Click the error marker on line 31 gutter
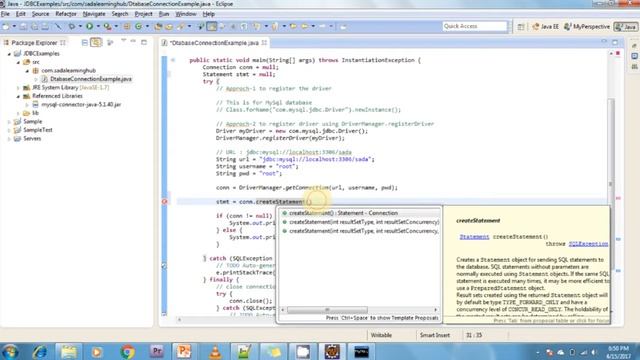The image size is (640, 360). point(164,202)
